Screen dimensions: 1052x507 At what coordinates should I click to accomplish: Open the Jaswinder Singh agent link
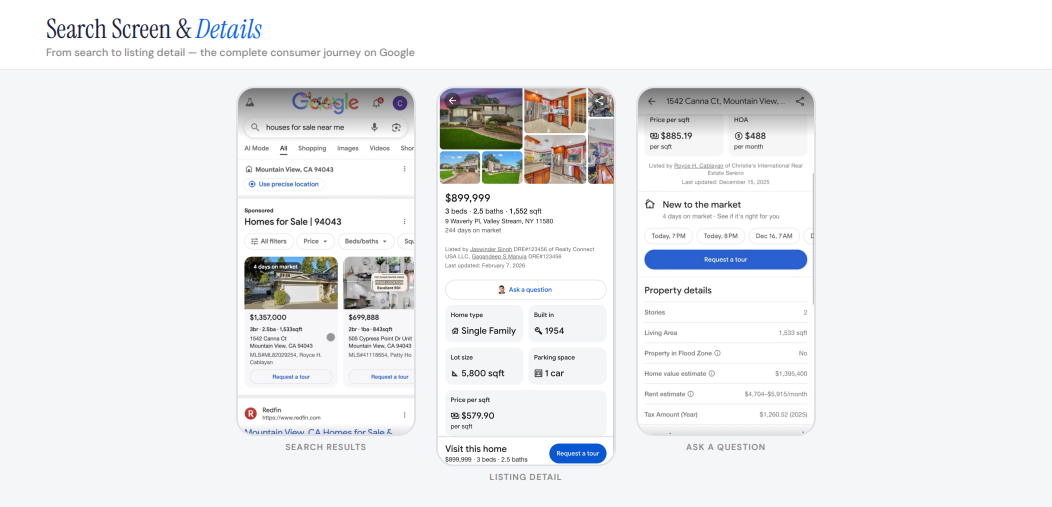point(491,249)
